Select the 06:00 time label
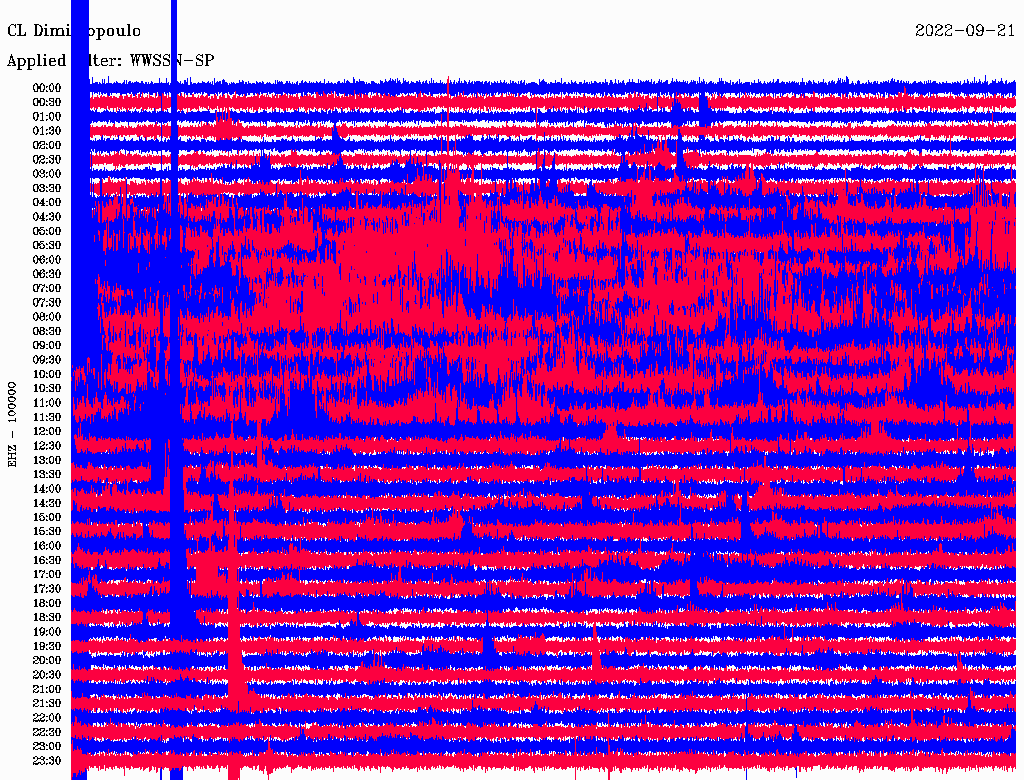 (47, 259)
